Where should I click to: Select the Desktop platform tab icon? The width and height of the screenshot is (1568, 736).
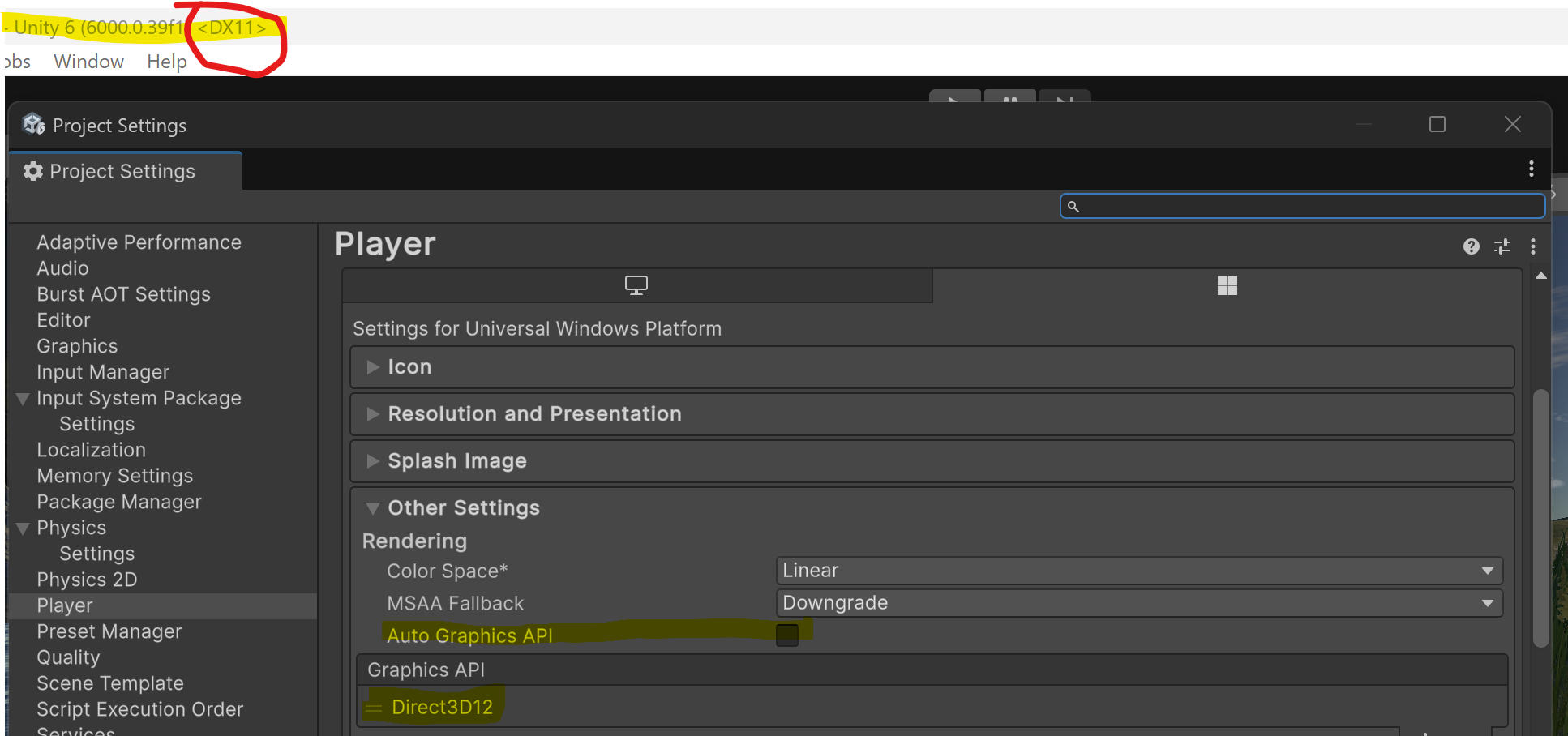tap(636, 285)
